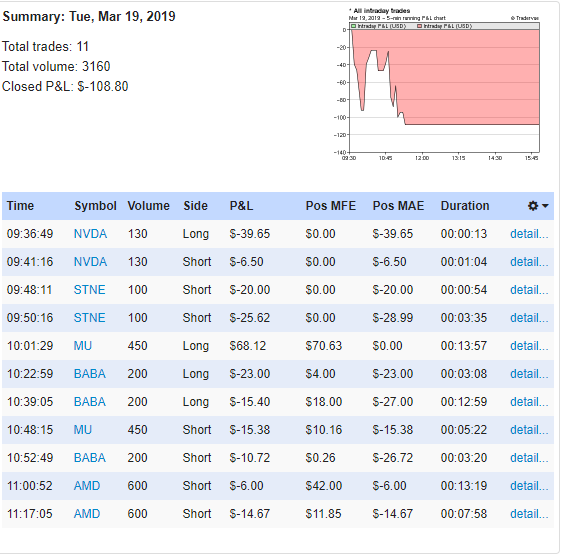This screenshot has height=555, width=562.
Task: Select the 10:01:29 time cell
Action: coord(30,346)
